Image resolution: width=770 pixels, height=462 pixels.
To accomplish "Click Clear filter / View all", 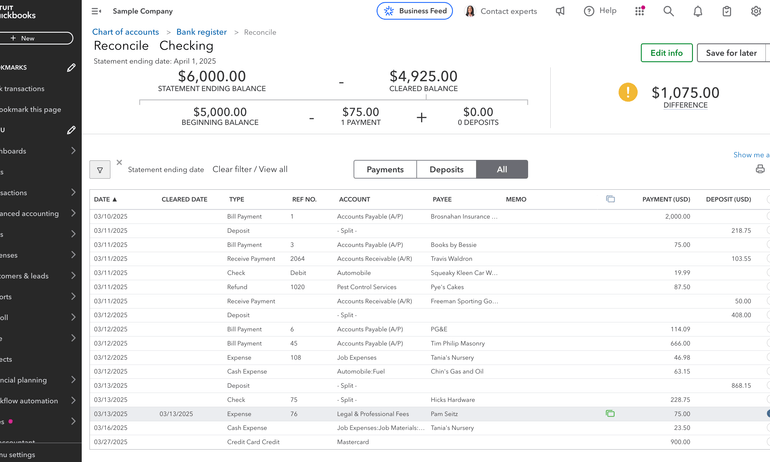I will point(249,170).
